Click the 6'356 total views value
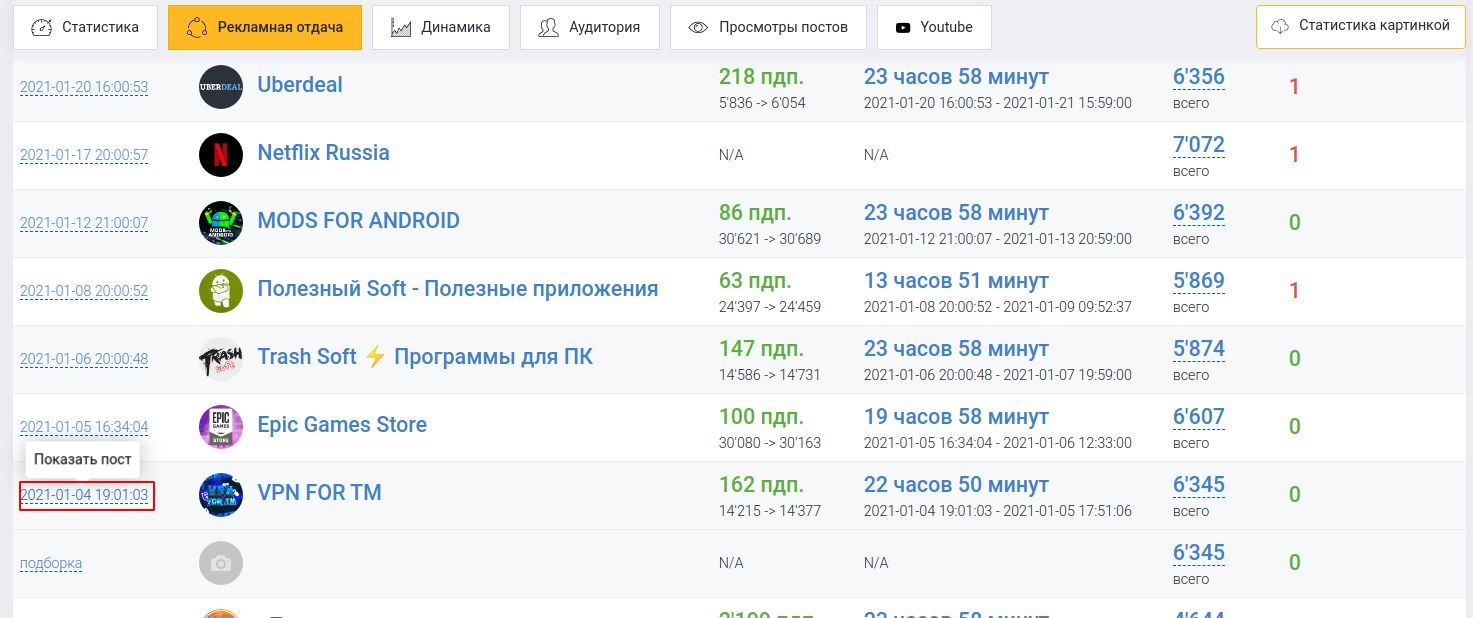 (1199, 77)
